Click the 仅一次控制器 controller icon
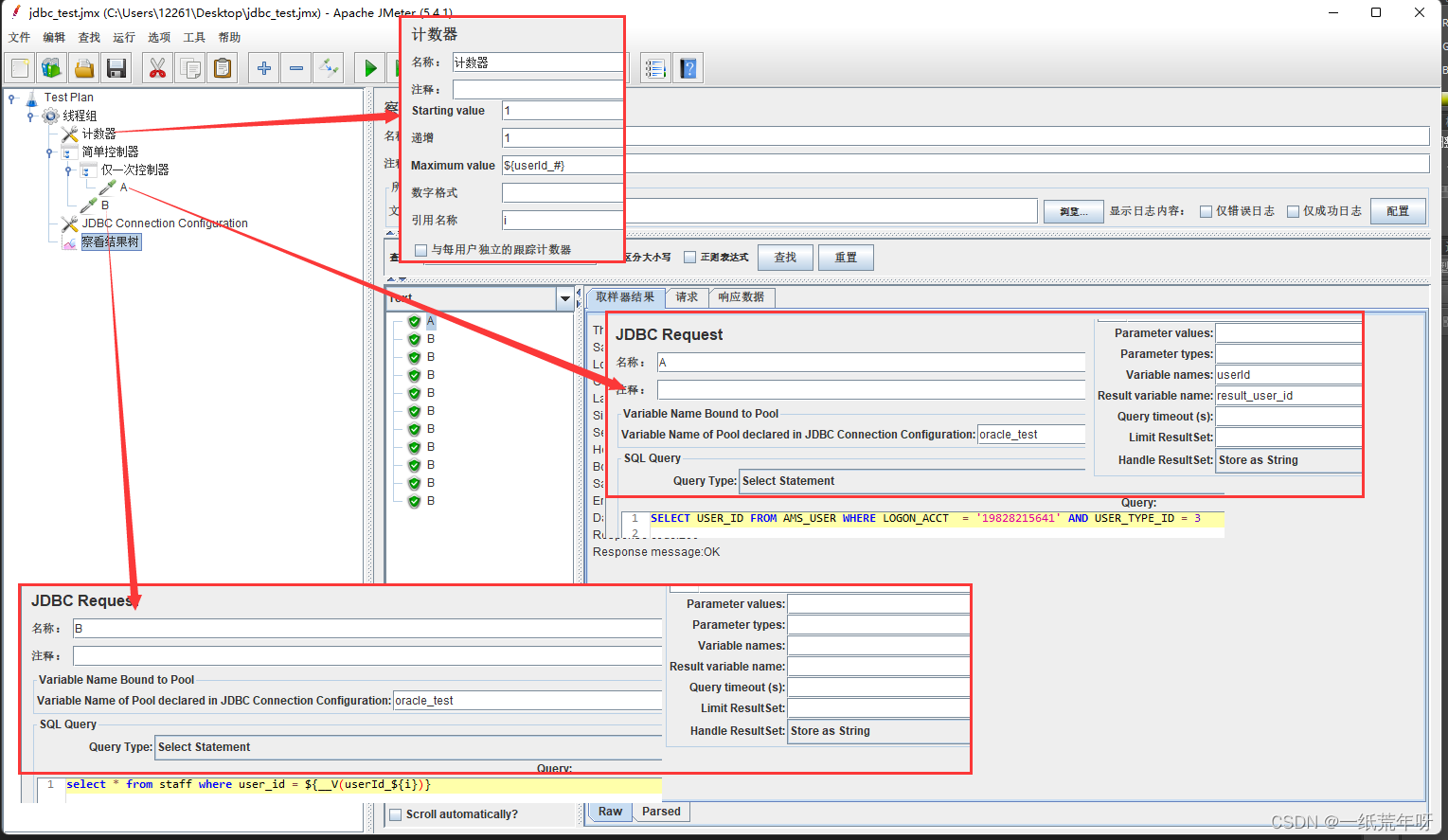 point(89,170)
